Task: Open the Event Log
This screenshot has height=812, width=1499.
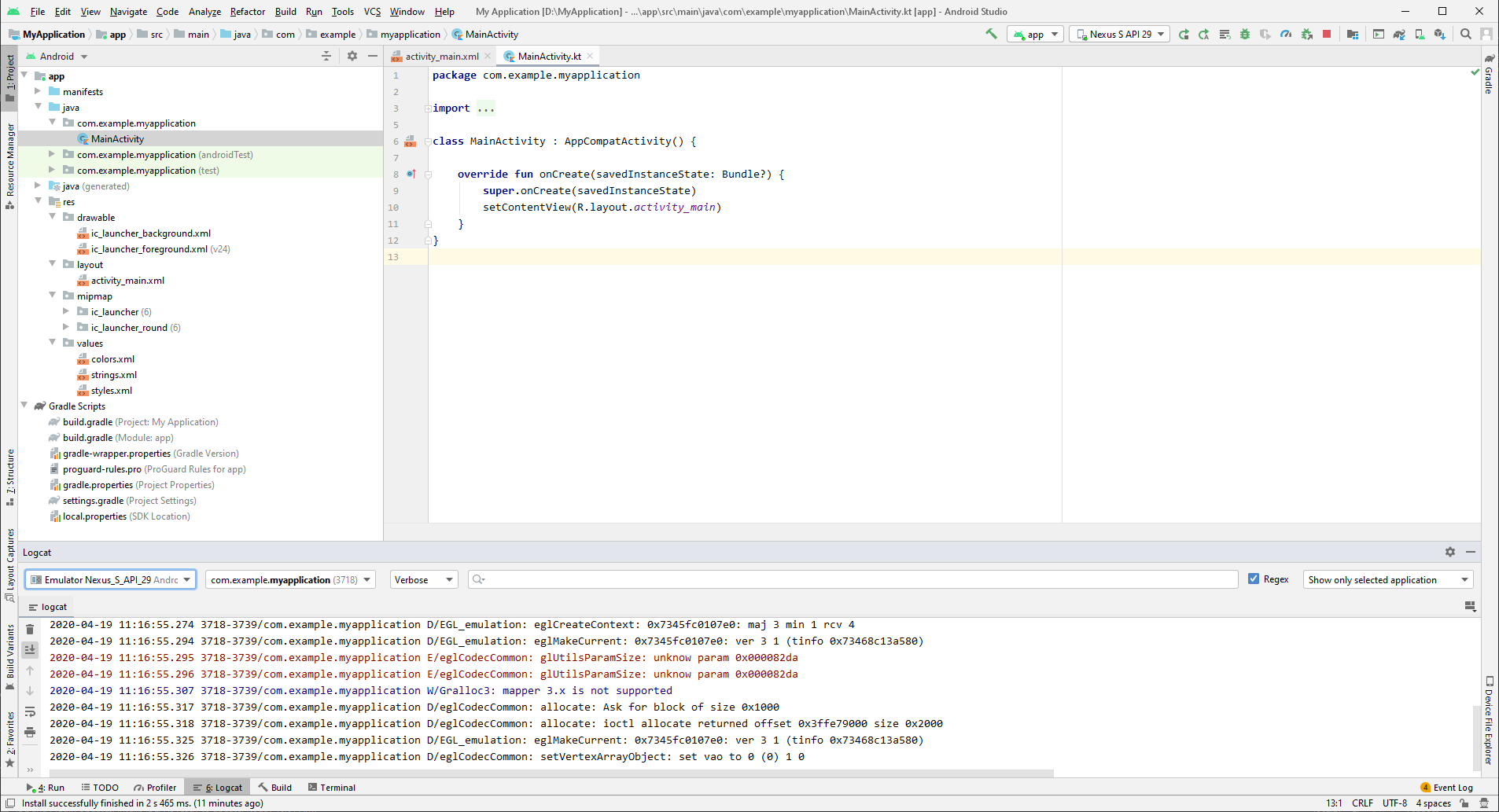Action: click(1452, 787)
